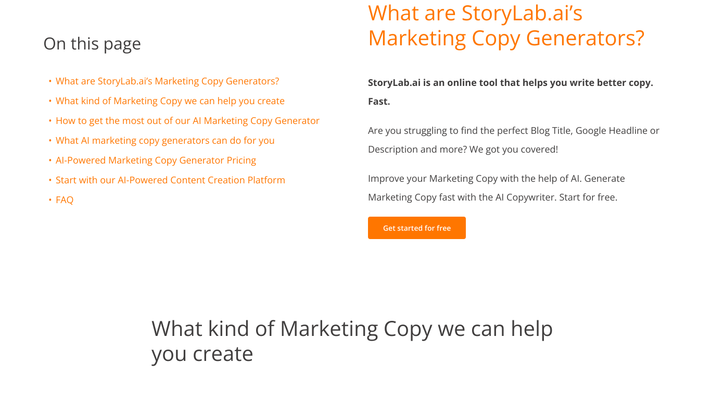Jump to the FAQ section link

coord(64,200)
